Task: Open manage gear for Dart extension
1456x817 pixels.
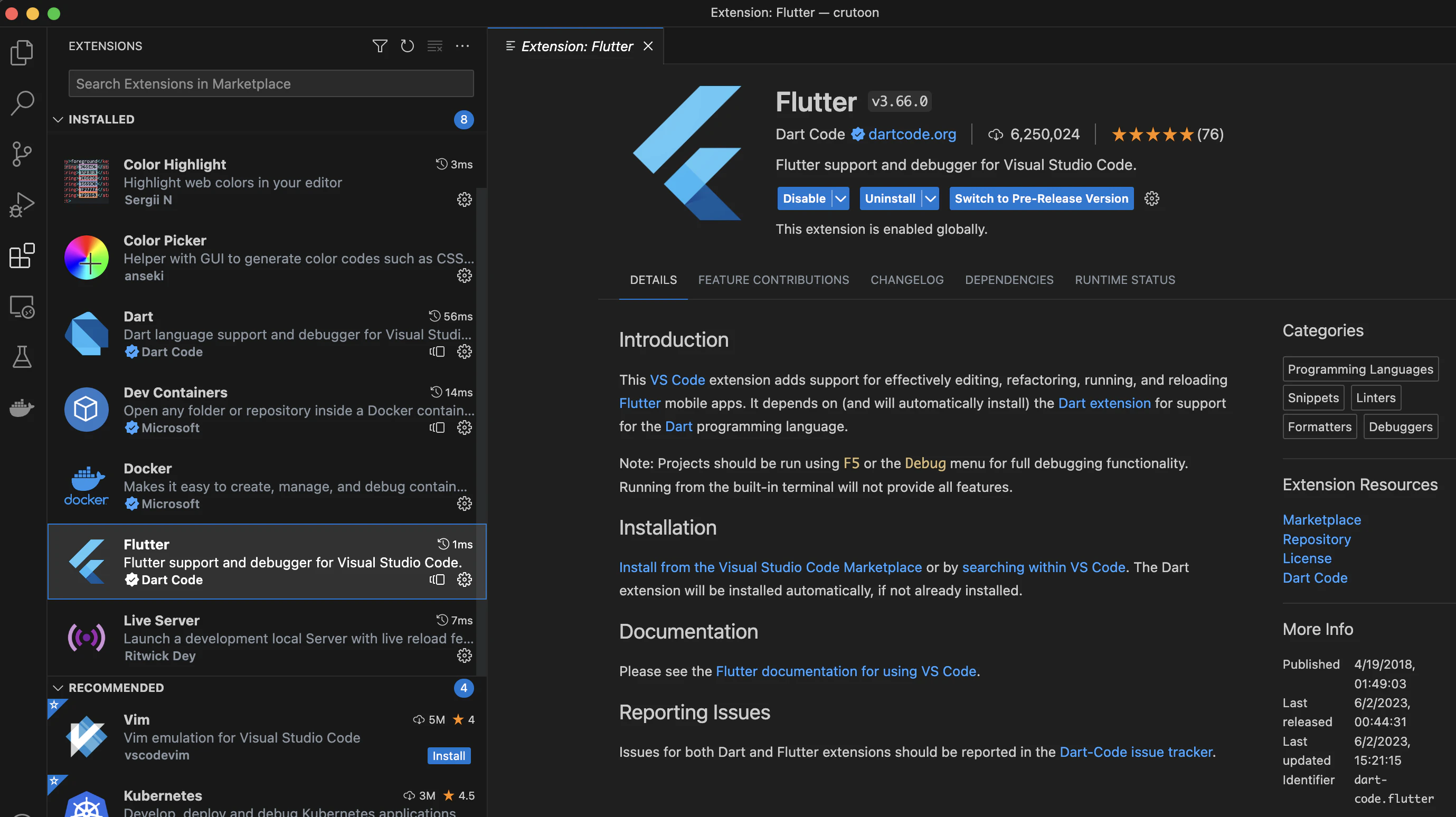Action: coord(464,351)
